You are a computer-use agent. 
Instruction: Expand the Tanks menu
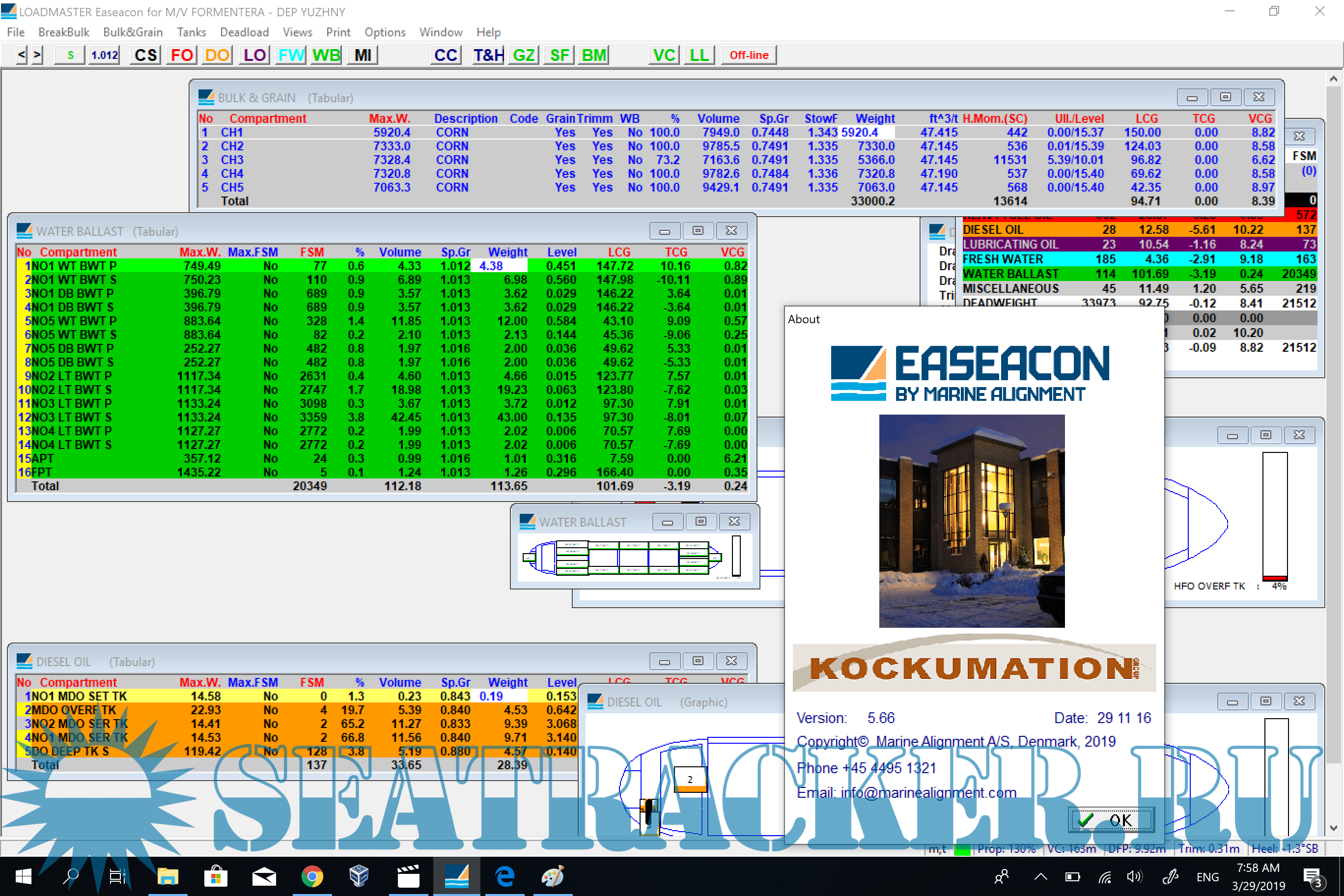coord(191,32)
